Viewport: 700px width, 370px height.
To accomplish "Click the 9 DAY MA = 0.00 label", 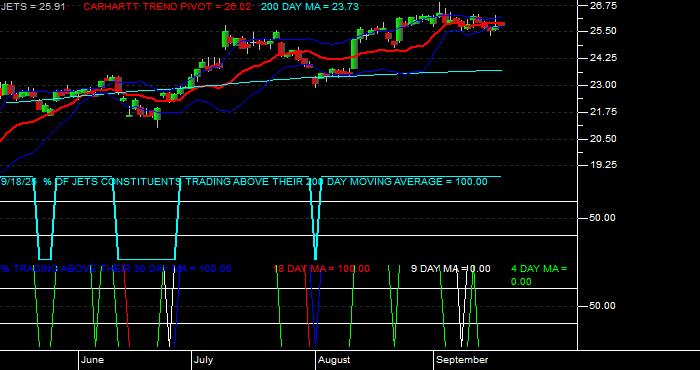I will click(450, 269).
